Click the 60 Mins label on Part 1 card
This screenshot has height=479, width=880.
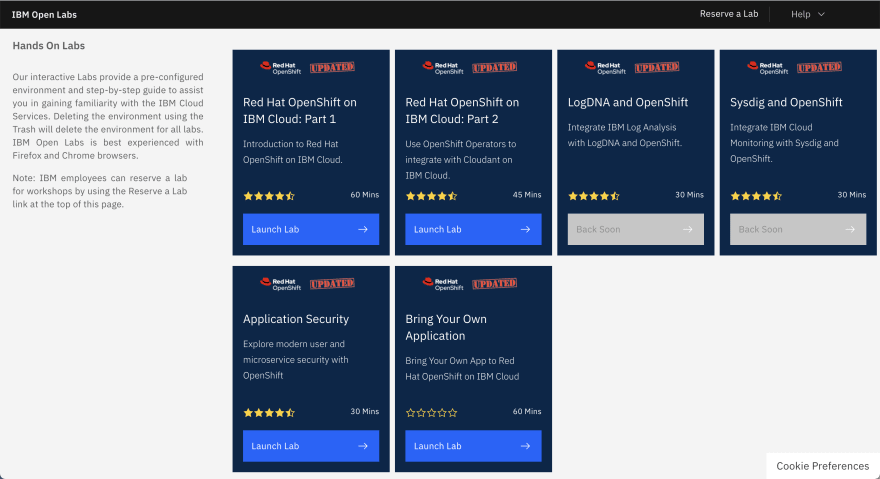(x=365, y=195)
